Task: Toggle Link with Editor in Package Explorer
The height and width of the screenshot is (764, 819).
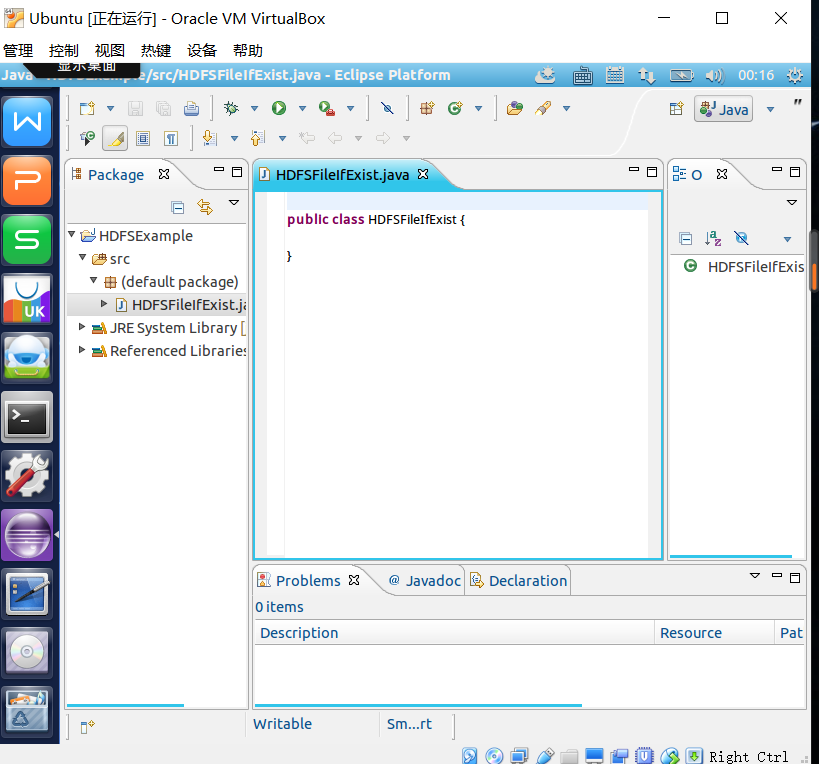Action: (205, 207)
